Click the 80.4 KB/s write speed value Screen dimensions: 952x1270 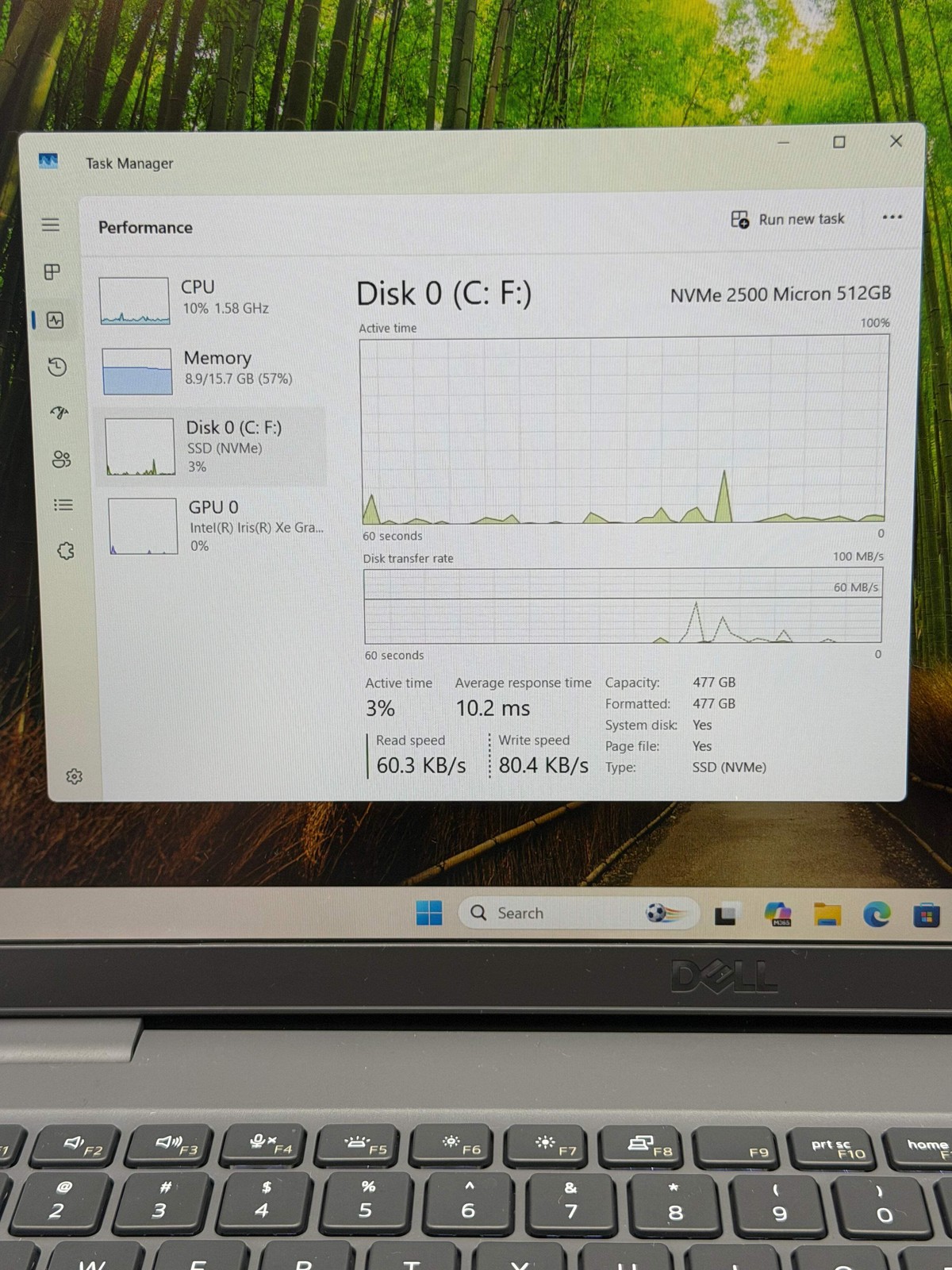tap(543, 765)
